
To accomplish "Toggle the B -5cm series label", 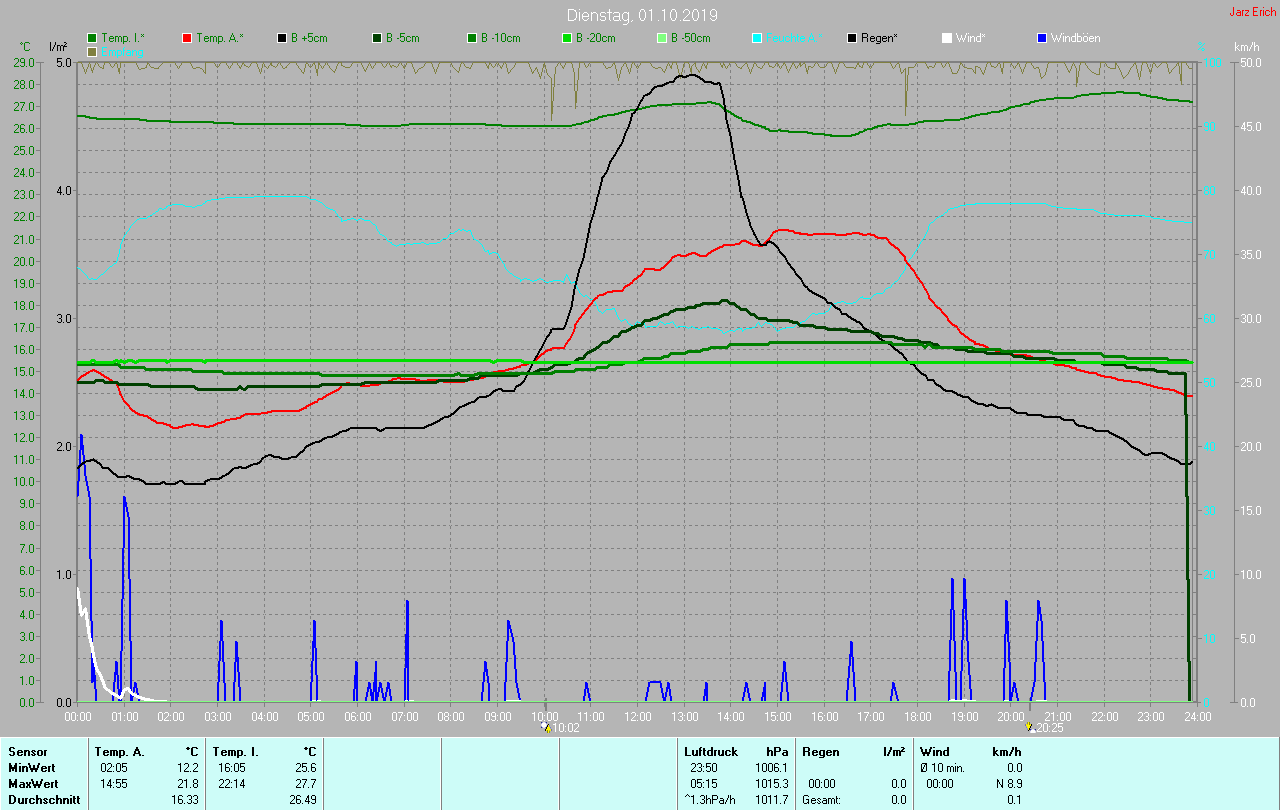I will tap(404, 38).
